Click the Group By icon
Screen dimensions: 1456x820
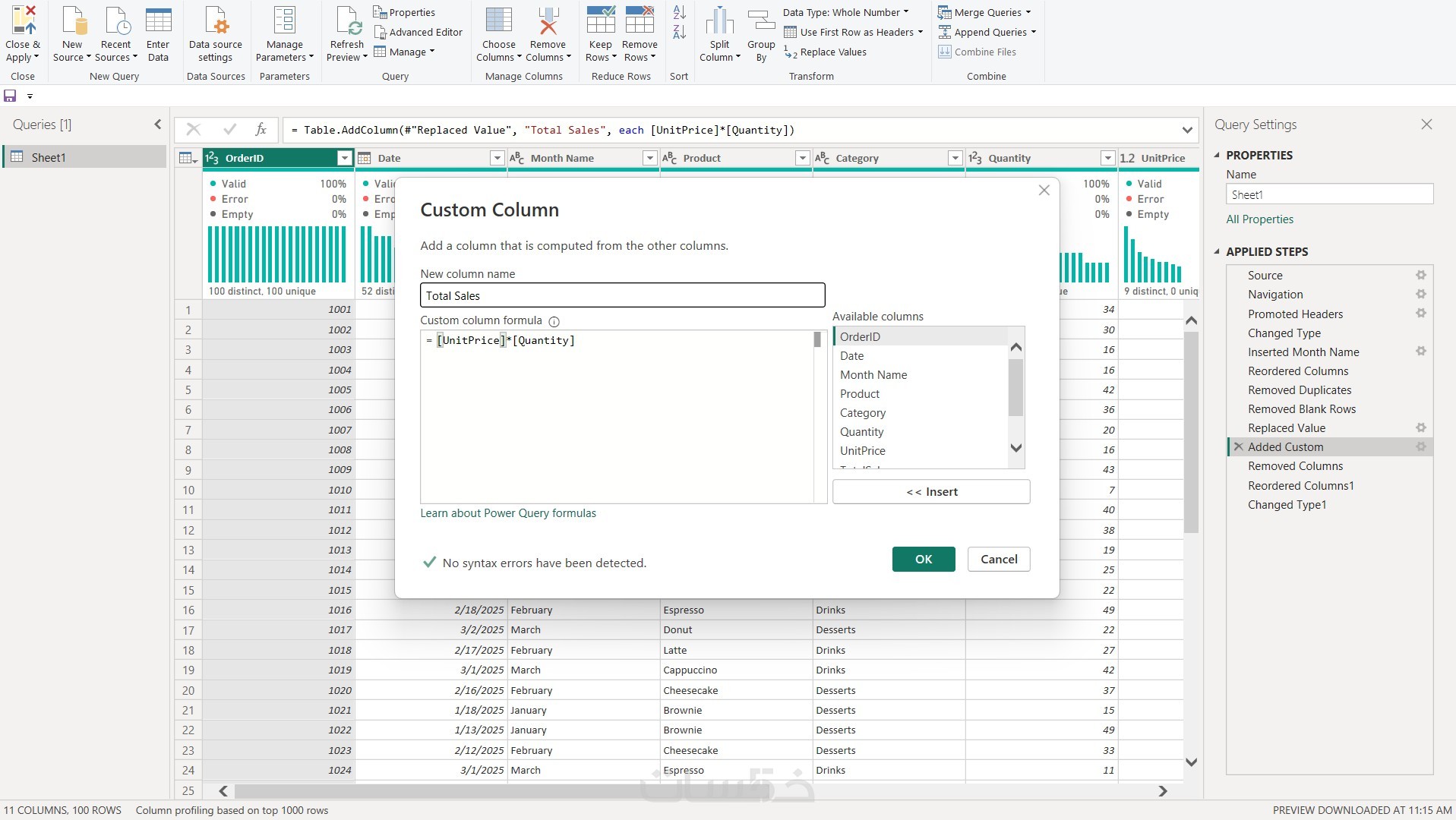click(760, 21)
